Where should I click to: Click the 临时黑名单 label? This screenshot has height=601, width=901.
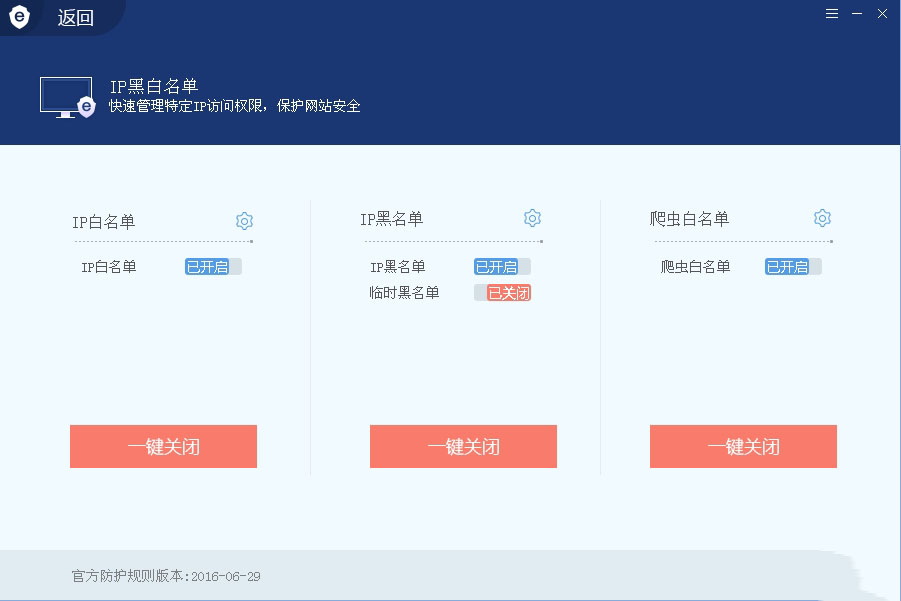pos(404,293)
